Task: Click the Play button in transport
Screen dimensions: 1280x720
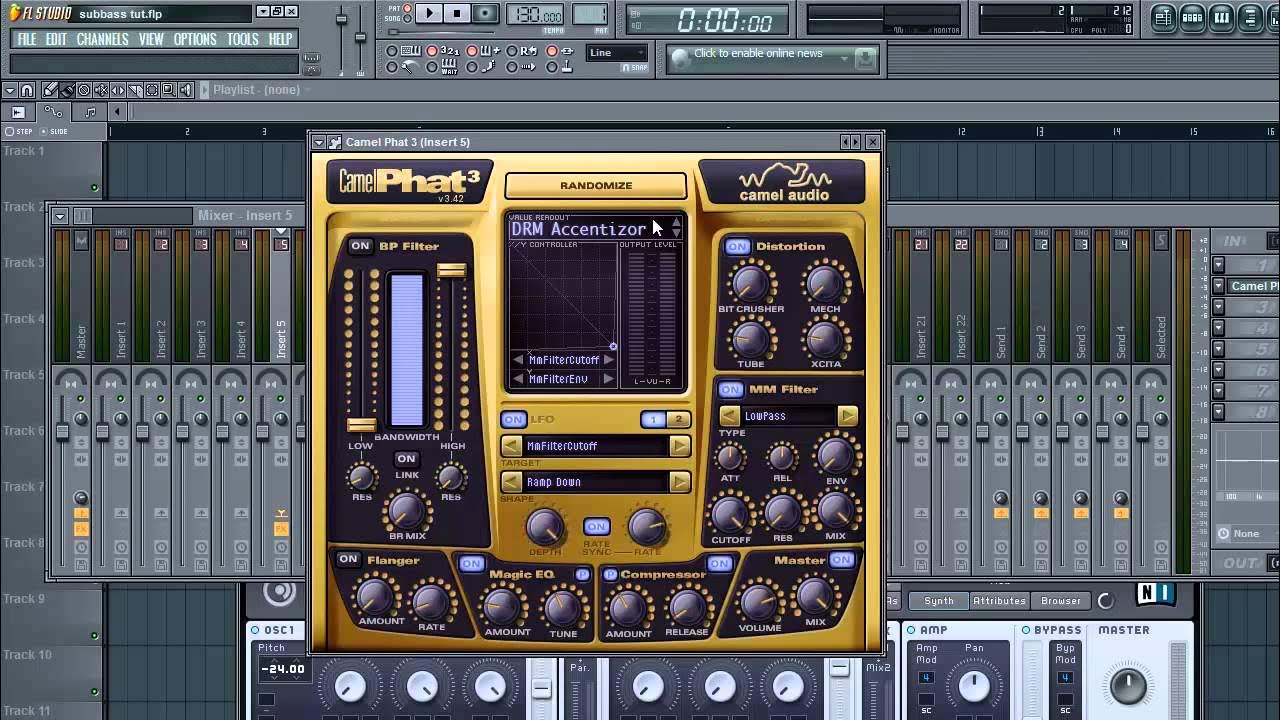Action: point(429,13)
